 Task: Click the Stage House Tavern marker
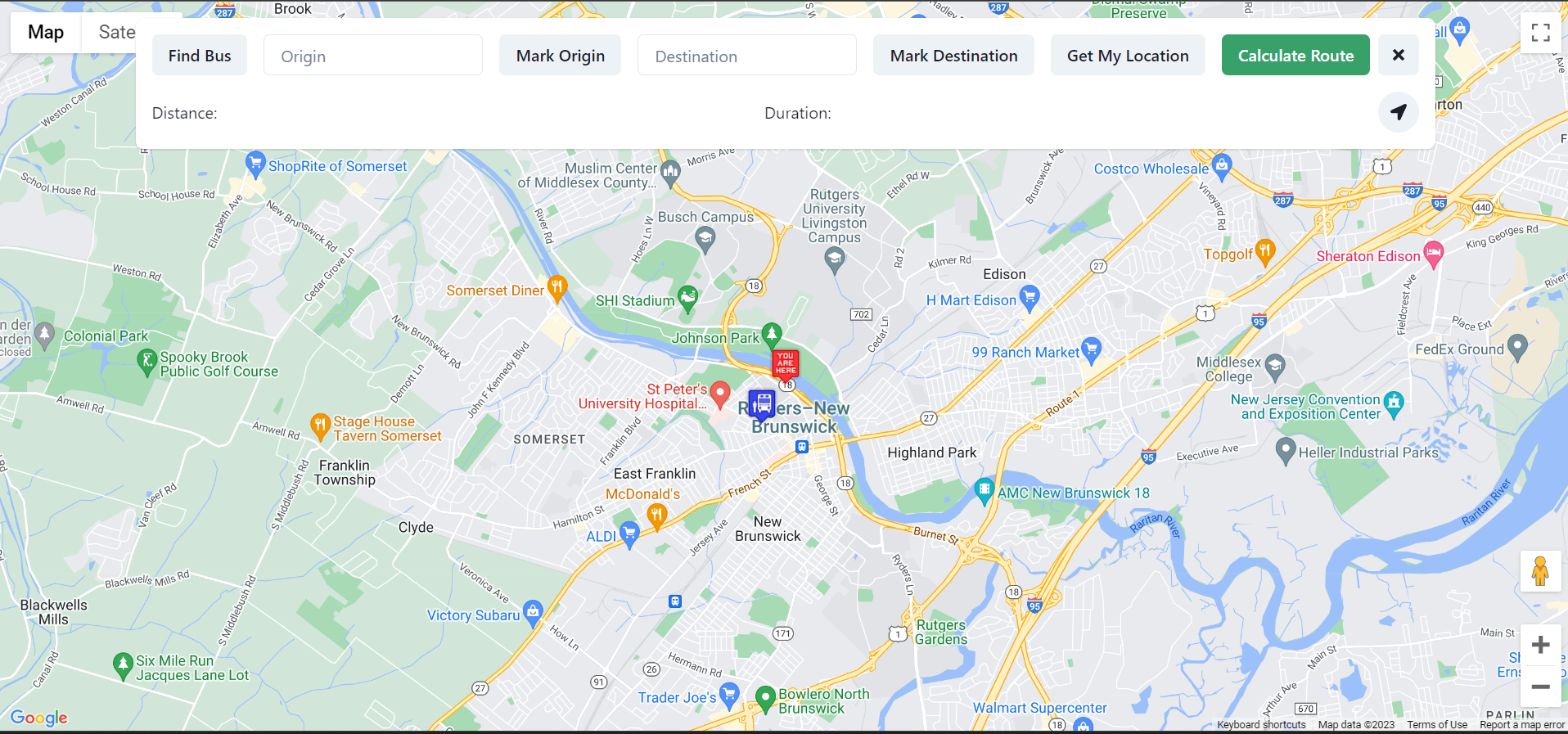coord(320,426)
